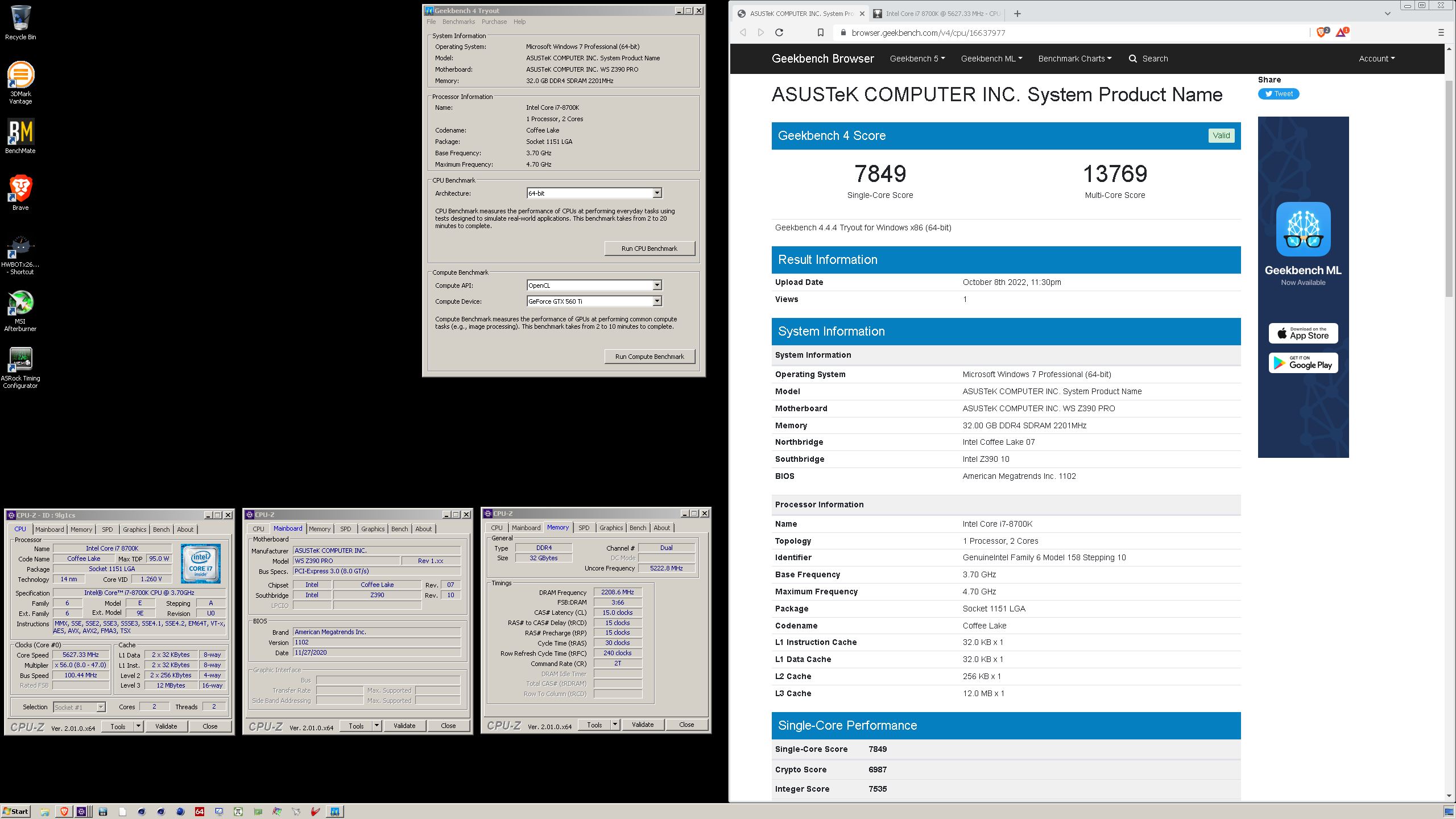
Task: Switch to the Bench tab in the CPU-Z CPU window
Action: [162, 530]
